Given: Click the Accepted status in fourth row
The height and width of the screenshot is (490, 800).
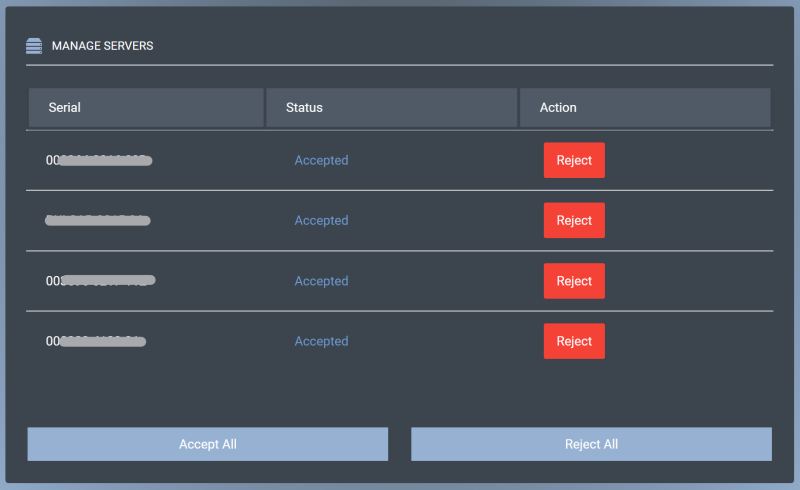Looking at the screenshot, I should point(321,341).
